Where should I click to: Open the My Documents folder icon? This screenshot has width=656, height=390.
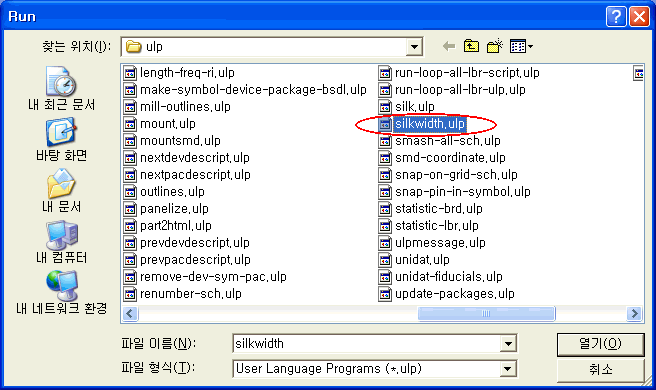(x=61, y=183)
